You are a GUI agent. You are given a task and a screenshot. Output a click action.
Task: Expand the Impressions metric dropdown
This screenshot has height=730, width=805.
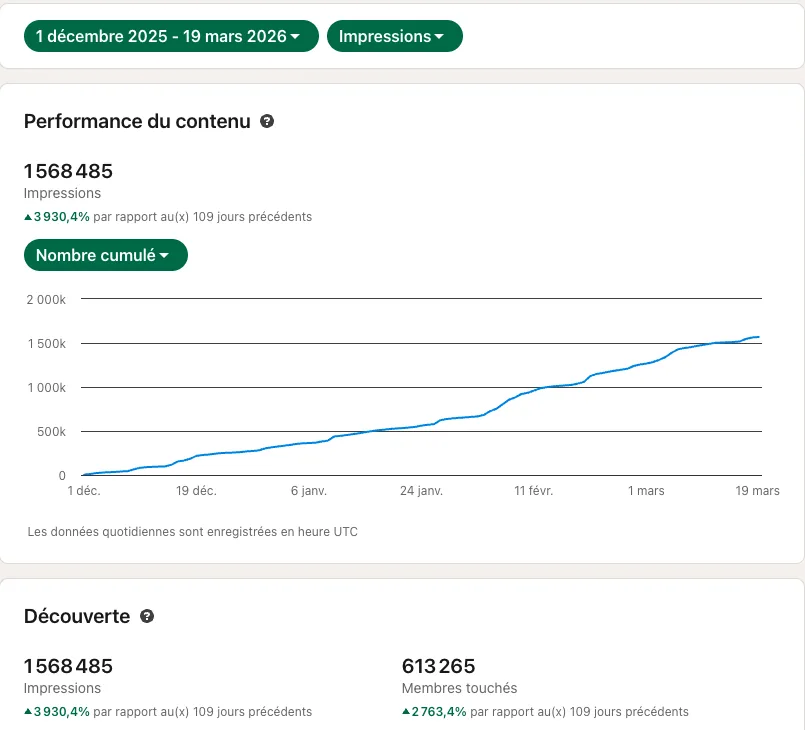[394, 36]
